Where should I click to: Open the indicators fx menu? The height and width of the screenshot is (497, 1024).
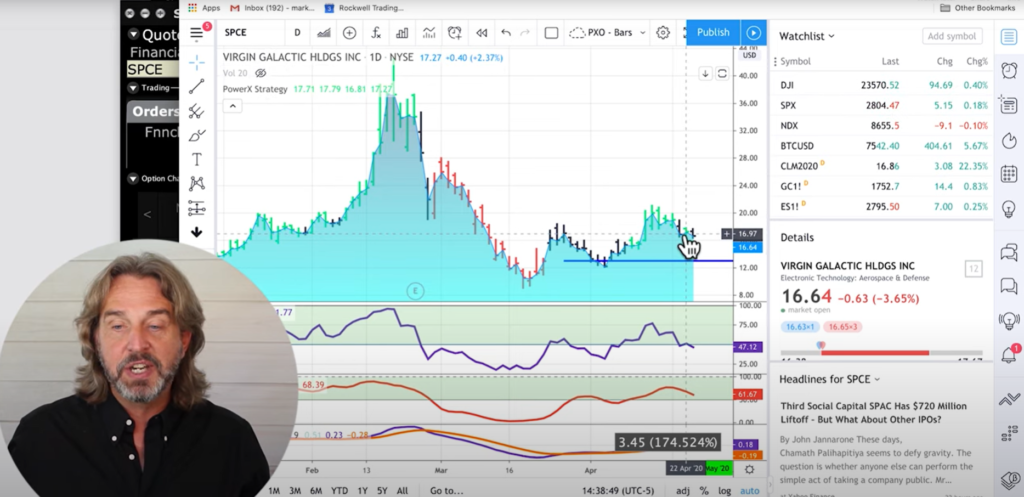pos(376,33)
